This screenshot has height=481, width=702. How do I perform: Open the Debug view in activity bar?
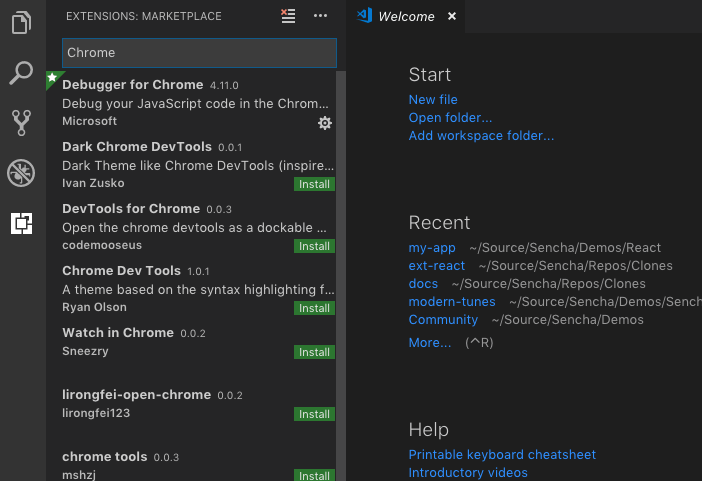21,173
